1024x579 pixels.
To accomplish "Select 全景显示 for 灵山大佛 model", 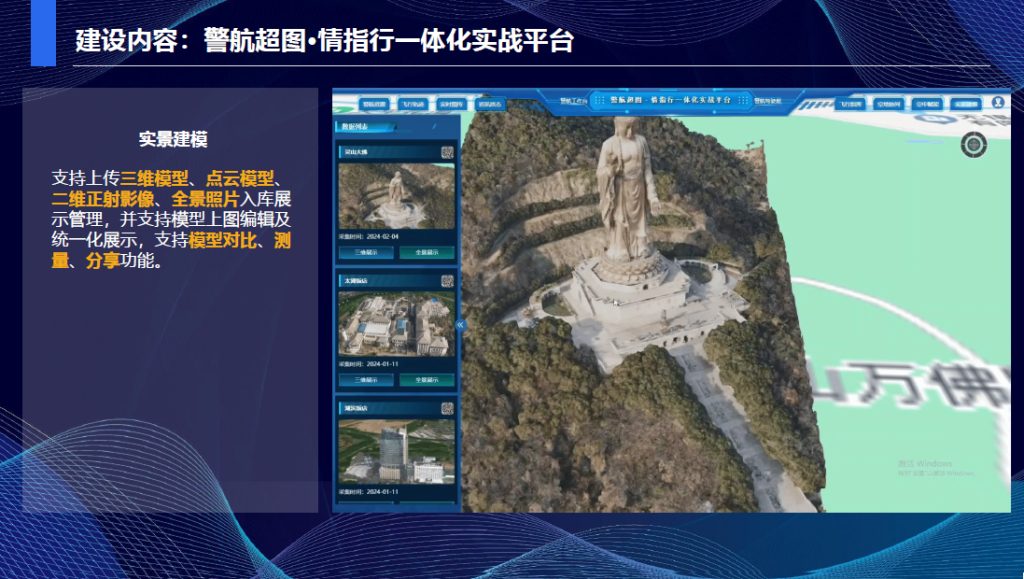I will click(x=427, y=253).
